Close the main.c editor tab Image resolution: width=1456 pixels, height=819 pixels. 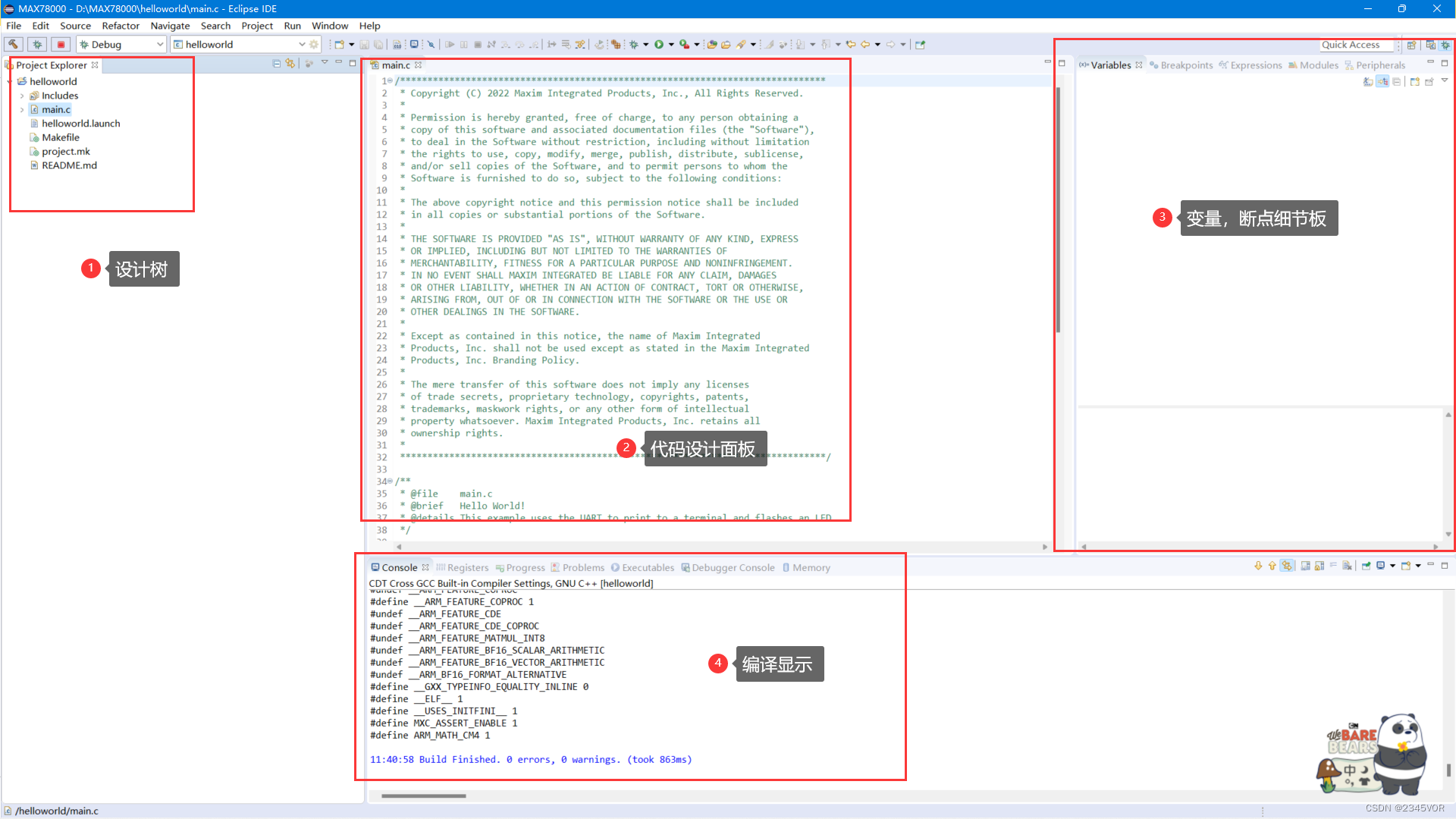418,65
